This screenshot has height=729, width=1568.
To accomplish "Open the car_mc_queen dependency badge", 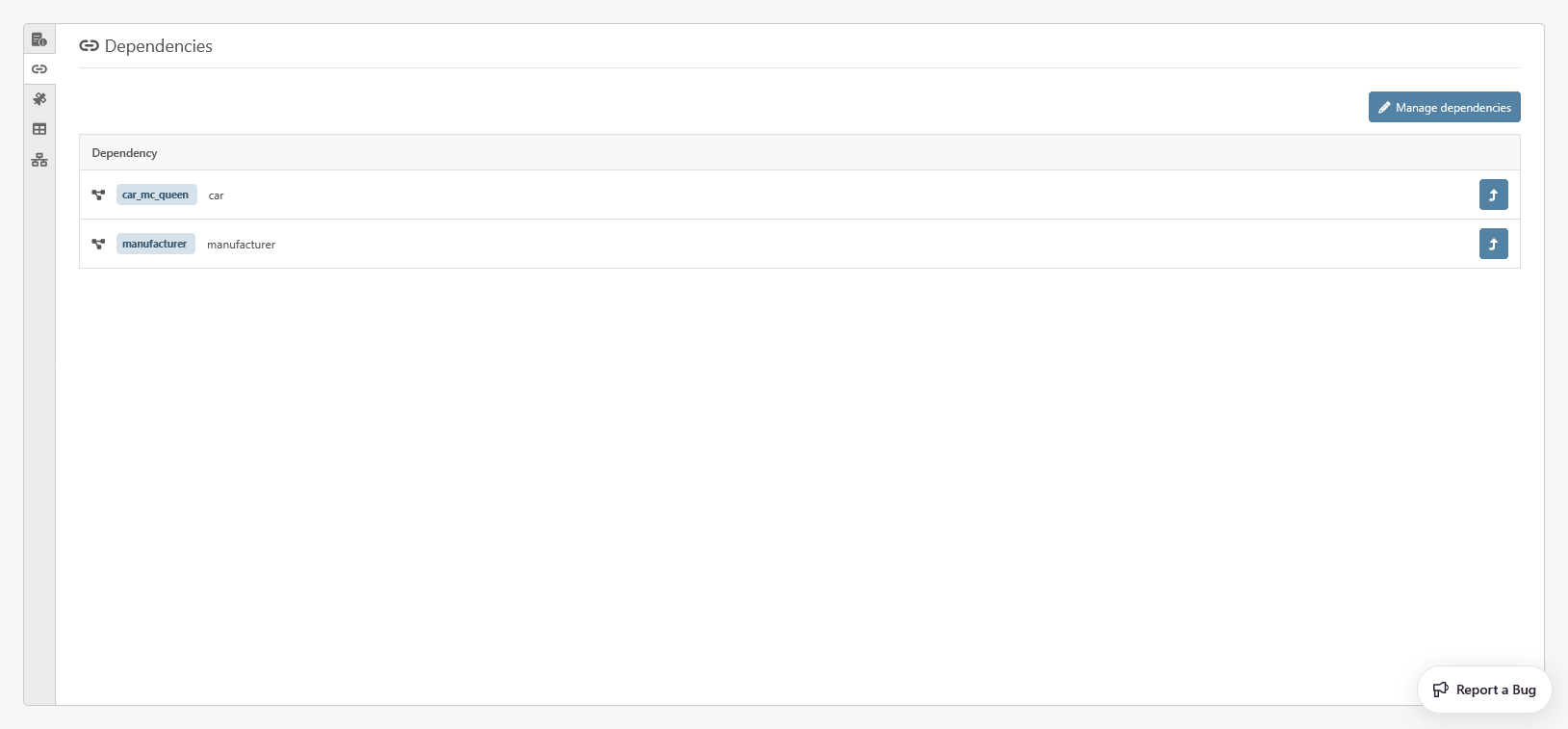I will coord(156,195).
